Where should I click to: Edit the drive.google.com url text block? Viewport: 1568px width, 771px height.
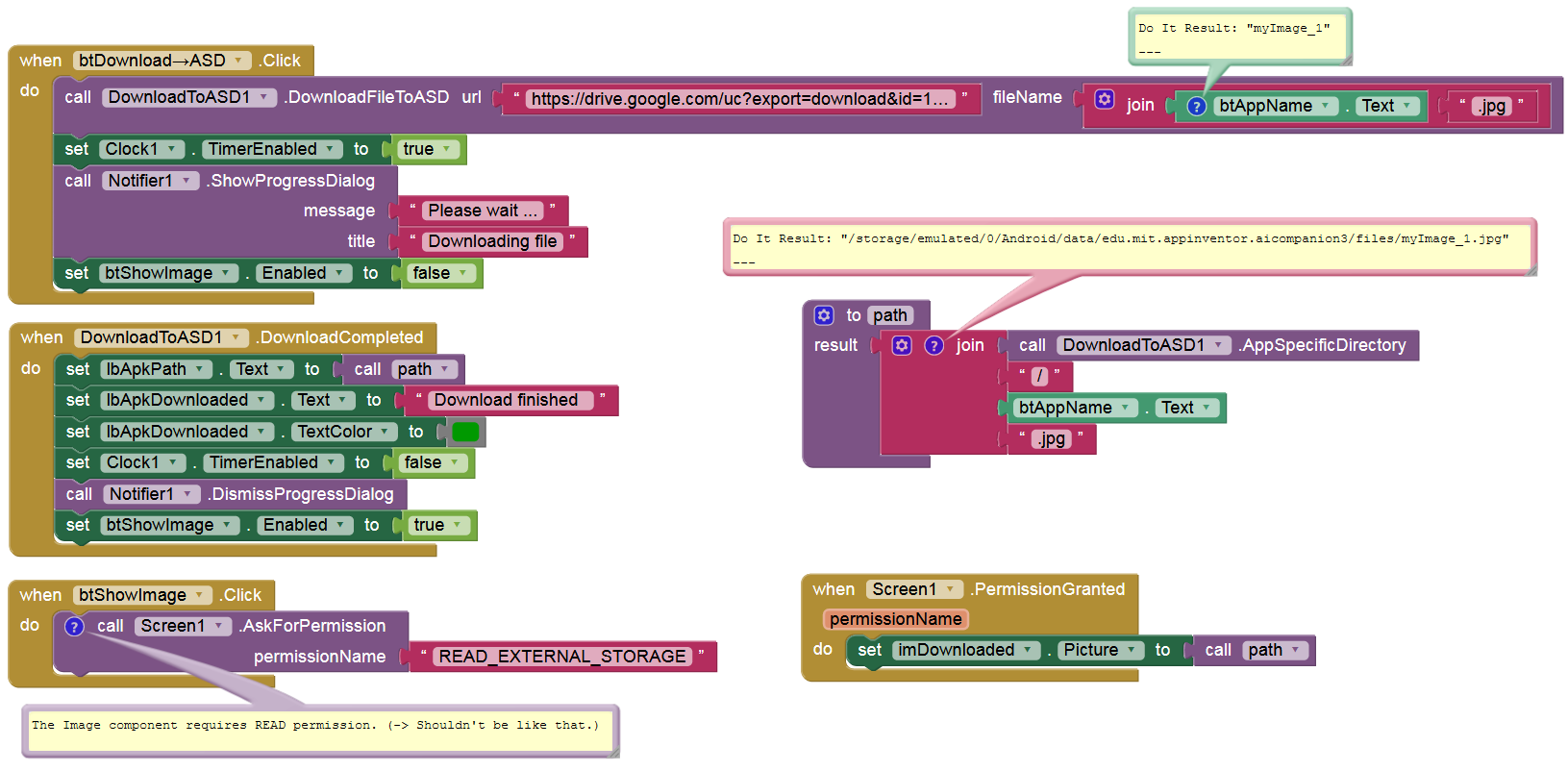pos(739,99)
